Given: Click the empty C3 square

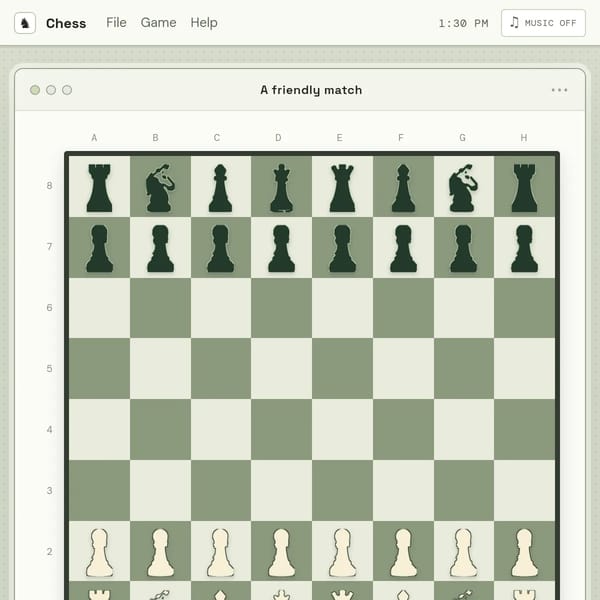Looking at the screenshot, I should point(220,490).
